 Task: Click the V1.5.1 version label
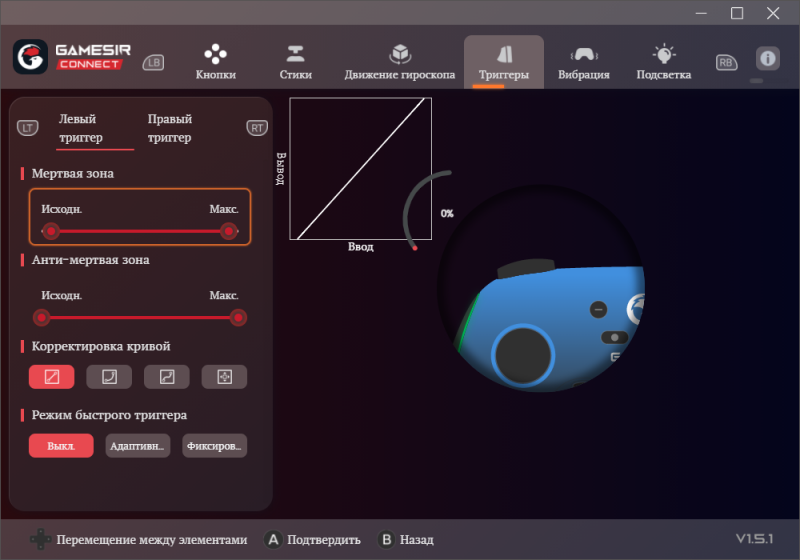(754, 539)
